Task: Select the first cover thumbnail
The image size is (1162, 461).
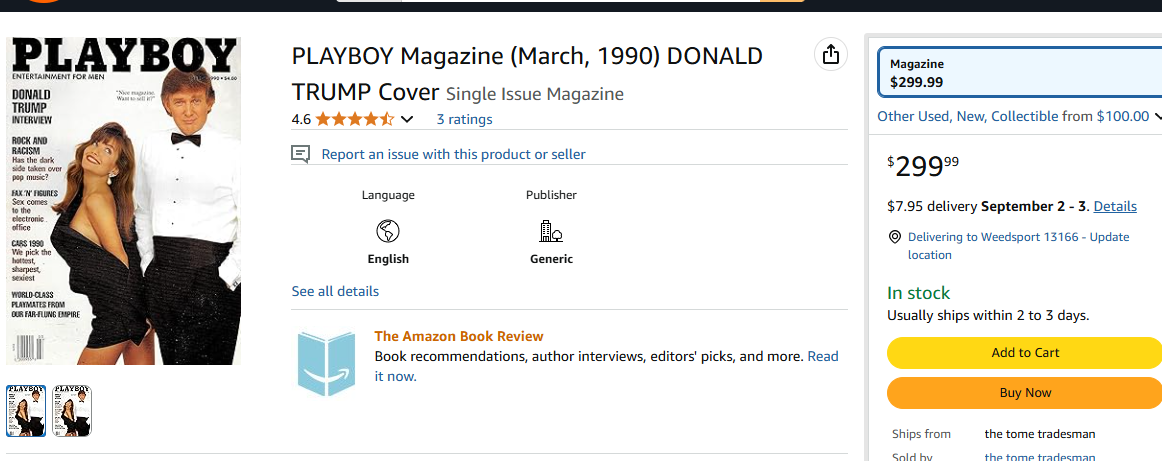Action: 26,410
